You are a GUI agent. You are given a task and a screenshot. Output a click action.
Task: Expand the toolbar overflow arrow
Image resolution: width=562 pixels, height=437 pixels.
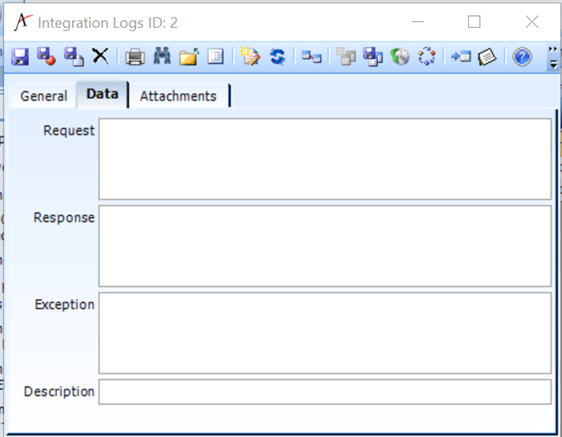tap(553, 57)
